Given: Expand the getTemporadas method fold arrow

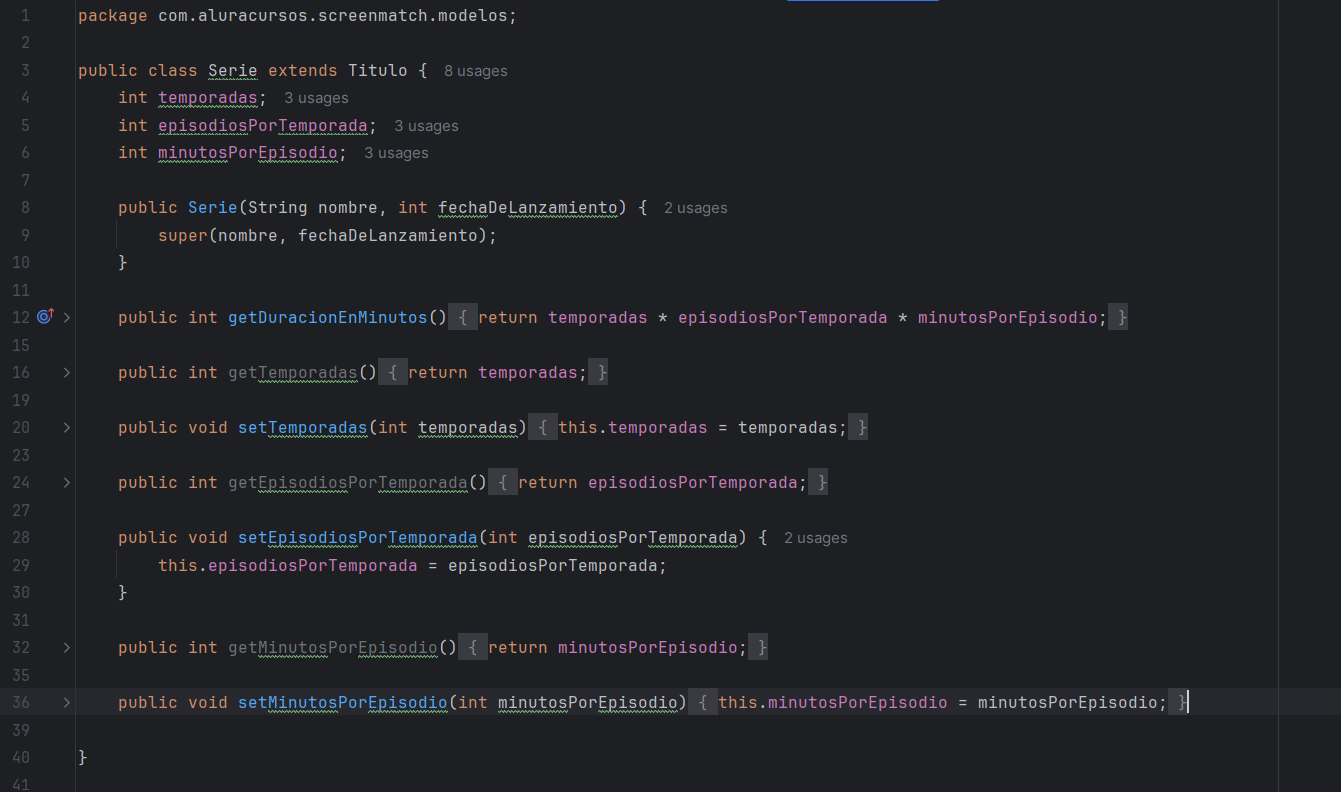Looking at the screenshot, I should pos(66,372).
